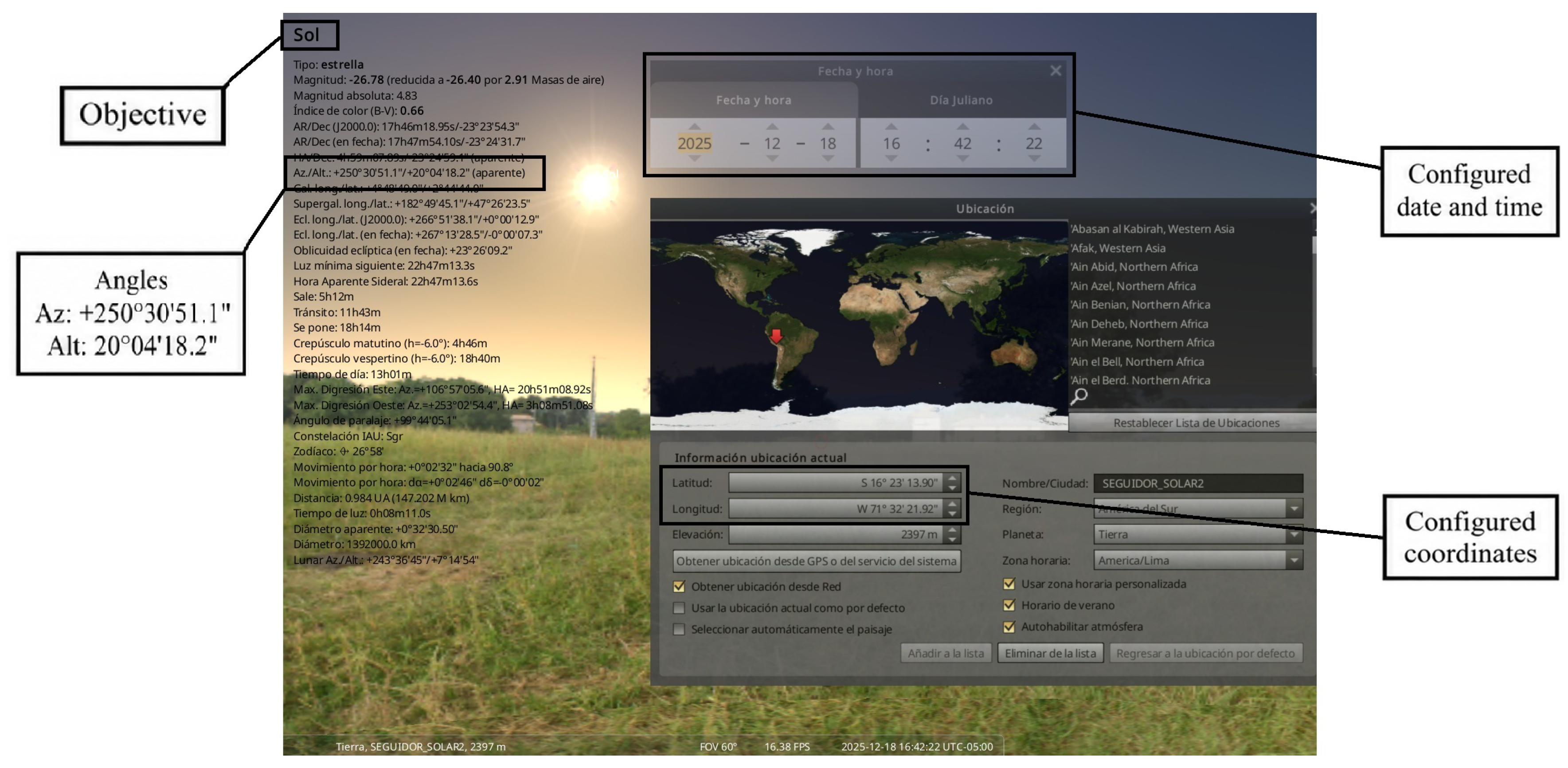The width and height of the screenshot is (1568, 768).
Task: Click the location search magnifier icon
Action: click(x=1079, y=396)
